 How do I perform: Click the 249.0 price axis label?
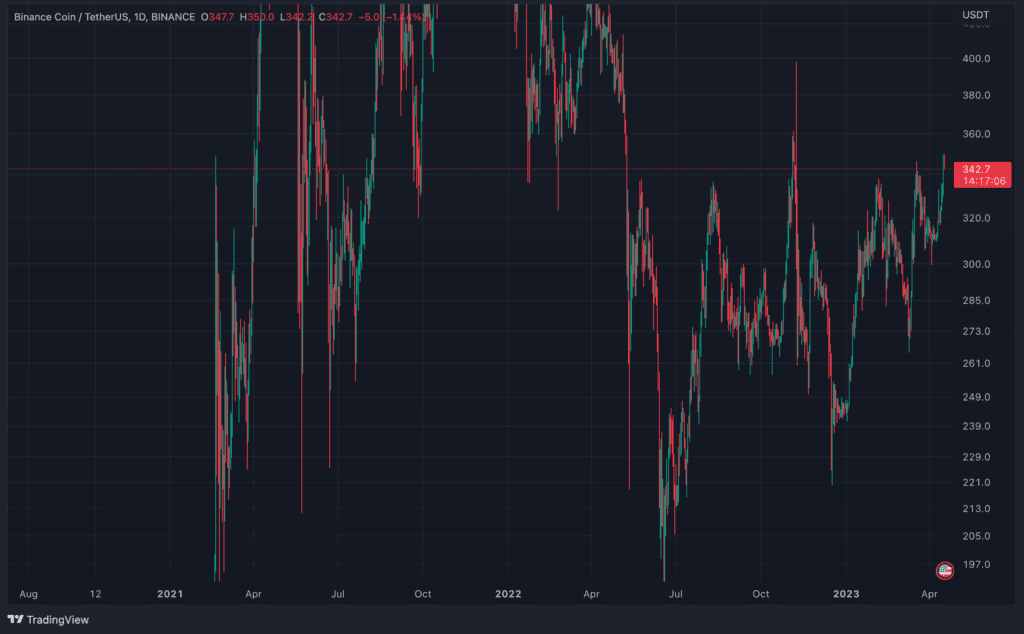tap(976, 397)
